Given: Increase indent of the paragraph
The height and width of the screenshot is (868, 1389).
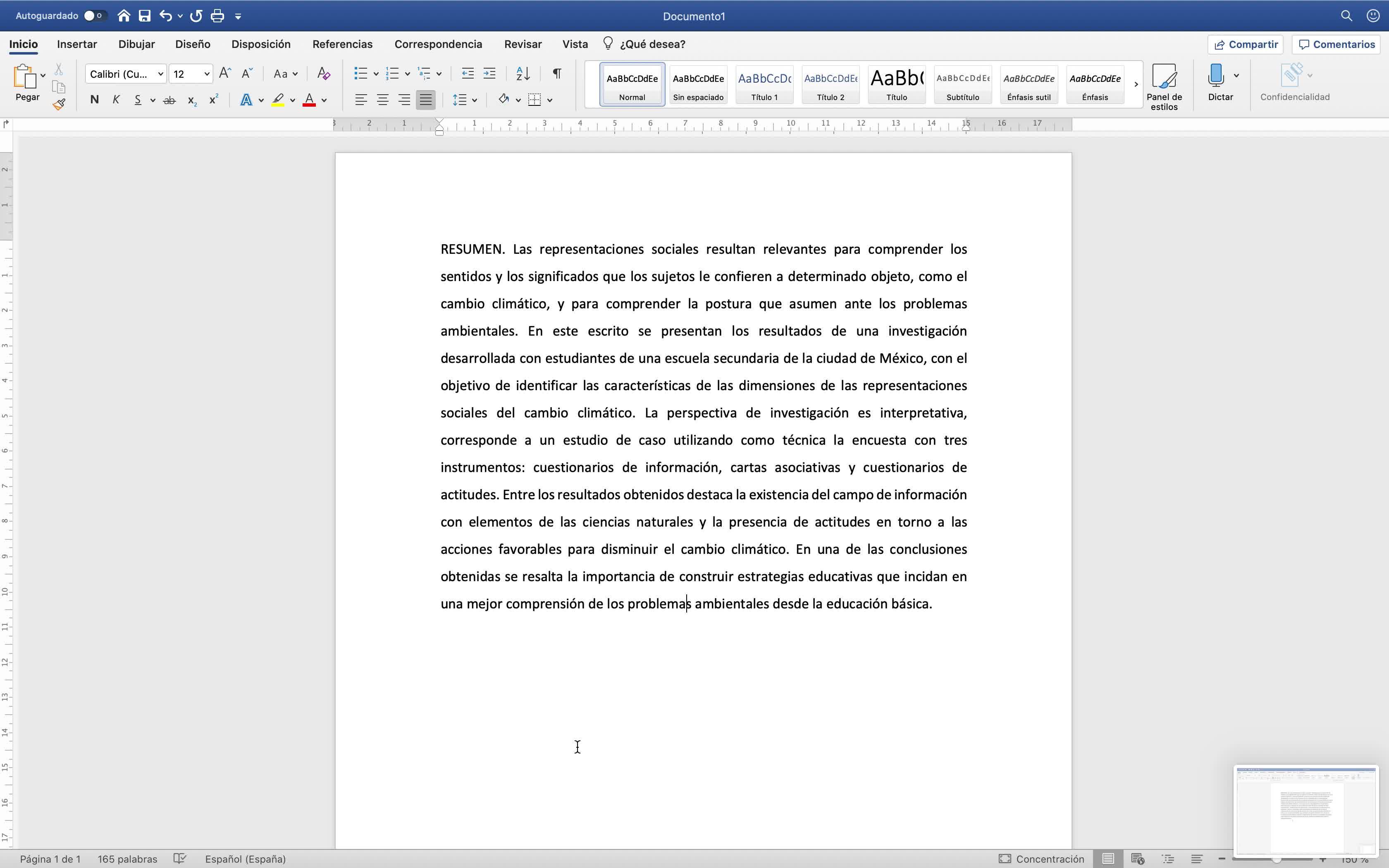Looking at the screenshot, I should [x=489, y=74].
